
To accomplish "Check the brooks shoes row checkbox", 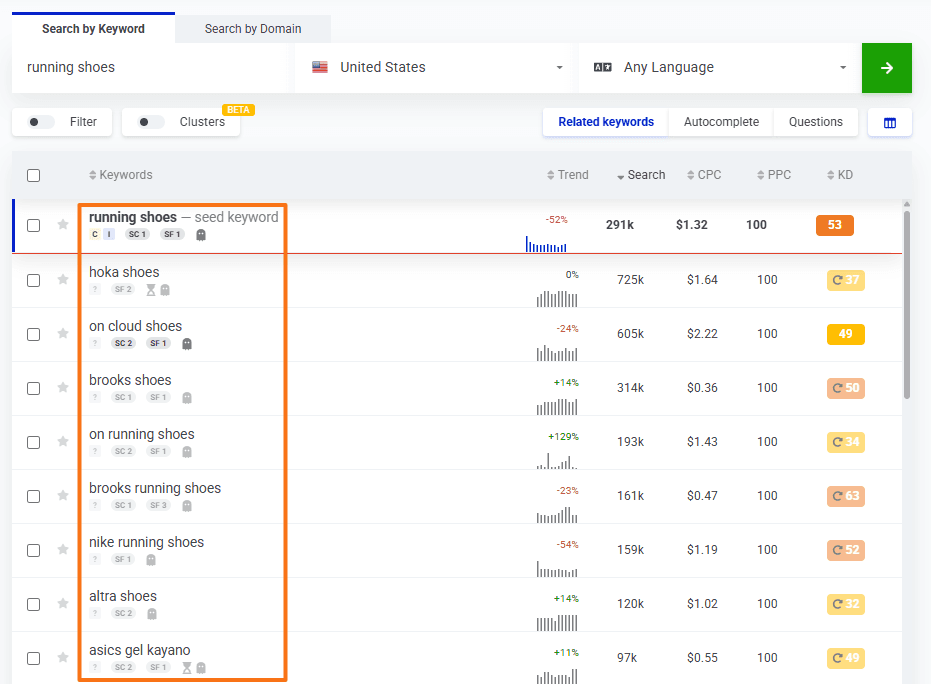I will point(34,388).
